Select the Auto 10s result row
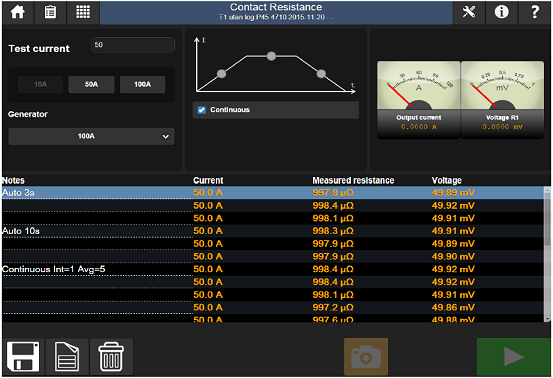This screenshot has width=553, height=378. tap(273, 231)
